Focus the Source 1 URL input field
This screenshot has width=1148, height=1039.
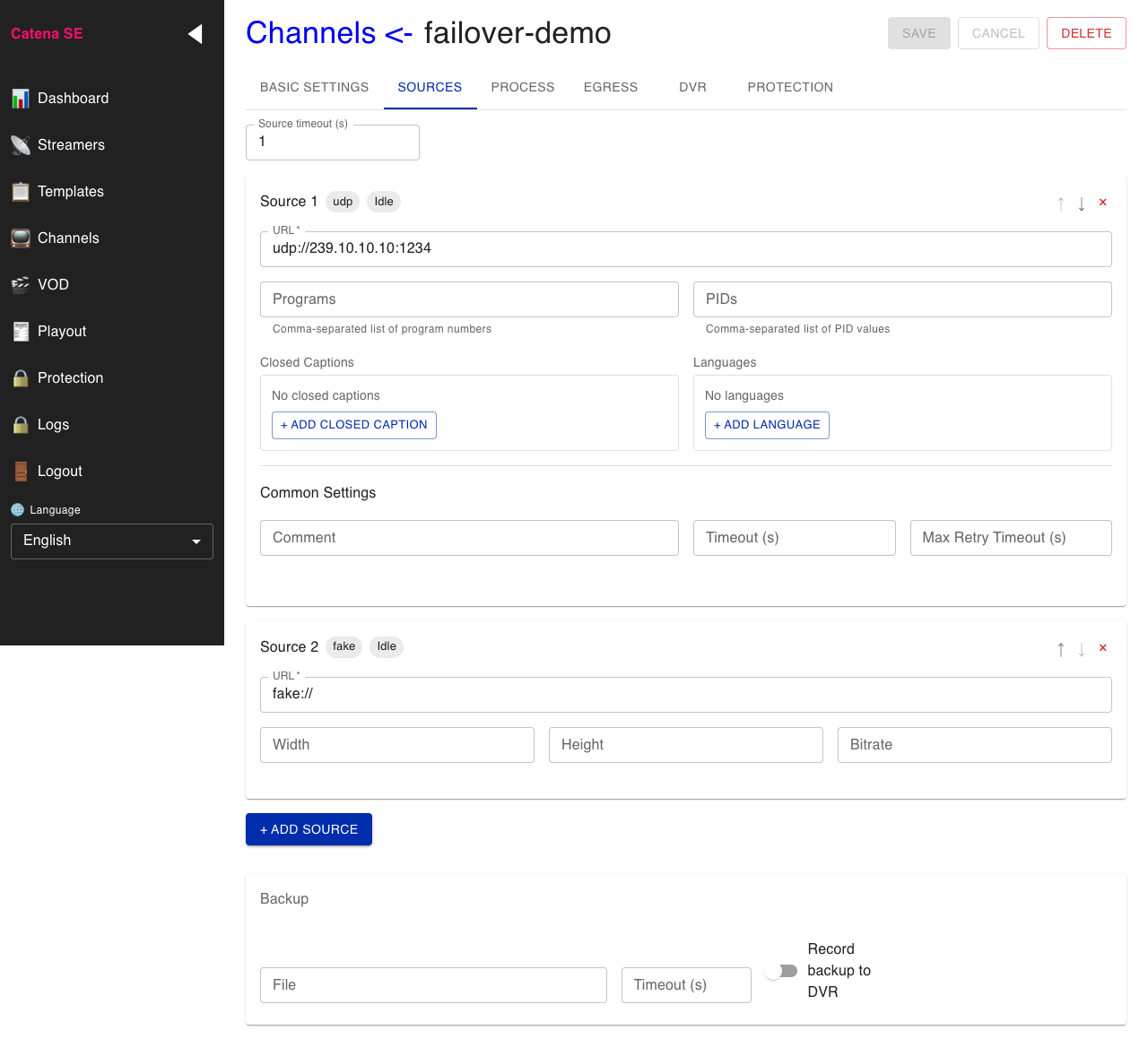coord(685,249)
